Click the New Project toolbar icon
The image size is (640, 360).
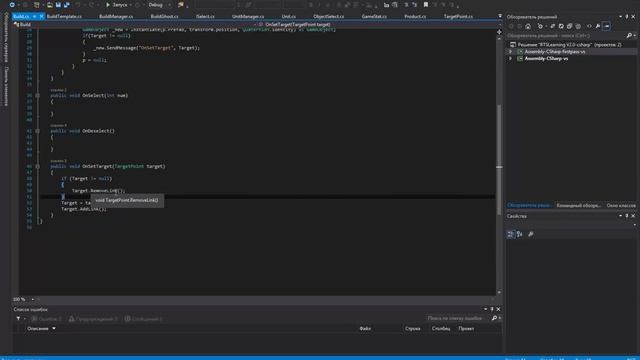click(37, 5)
